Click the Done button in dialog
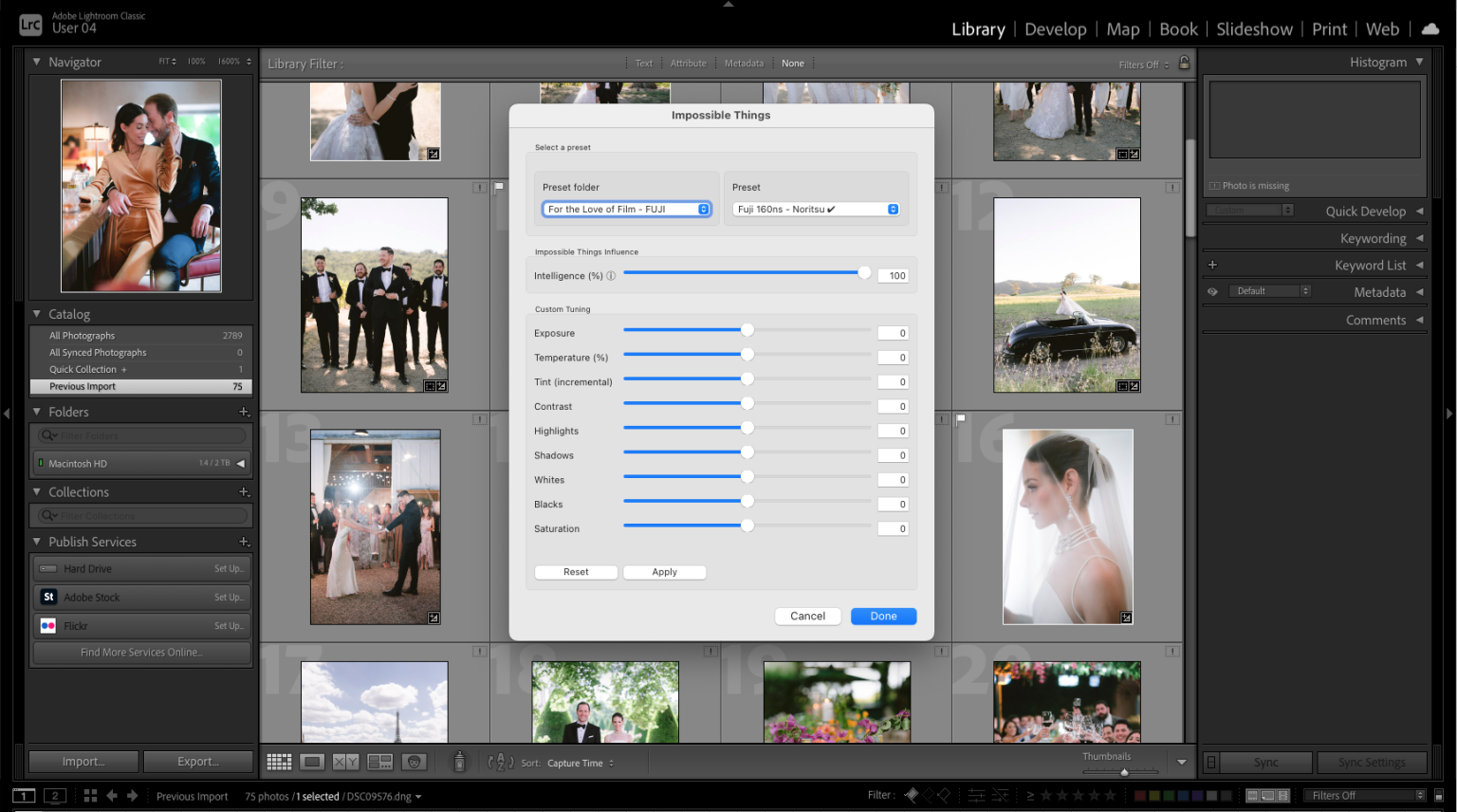 click(883, 616)
